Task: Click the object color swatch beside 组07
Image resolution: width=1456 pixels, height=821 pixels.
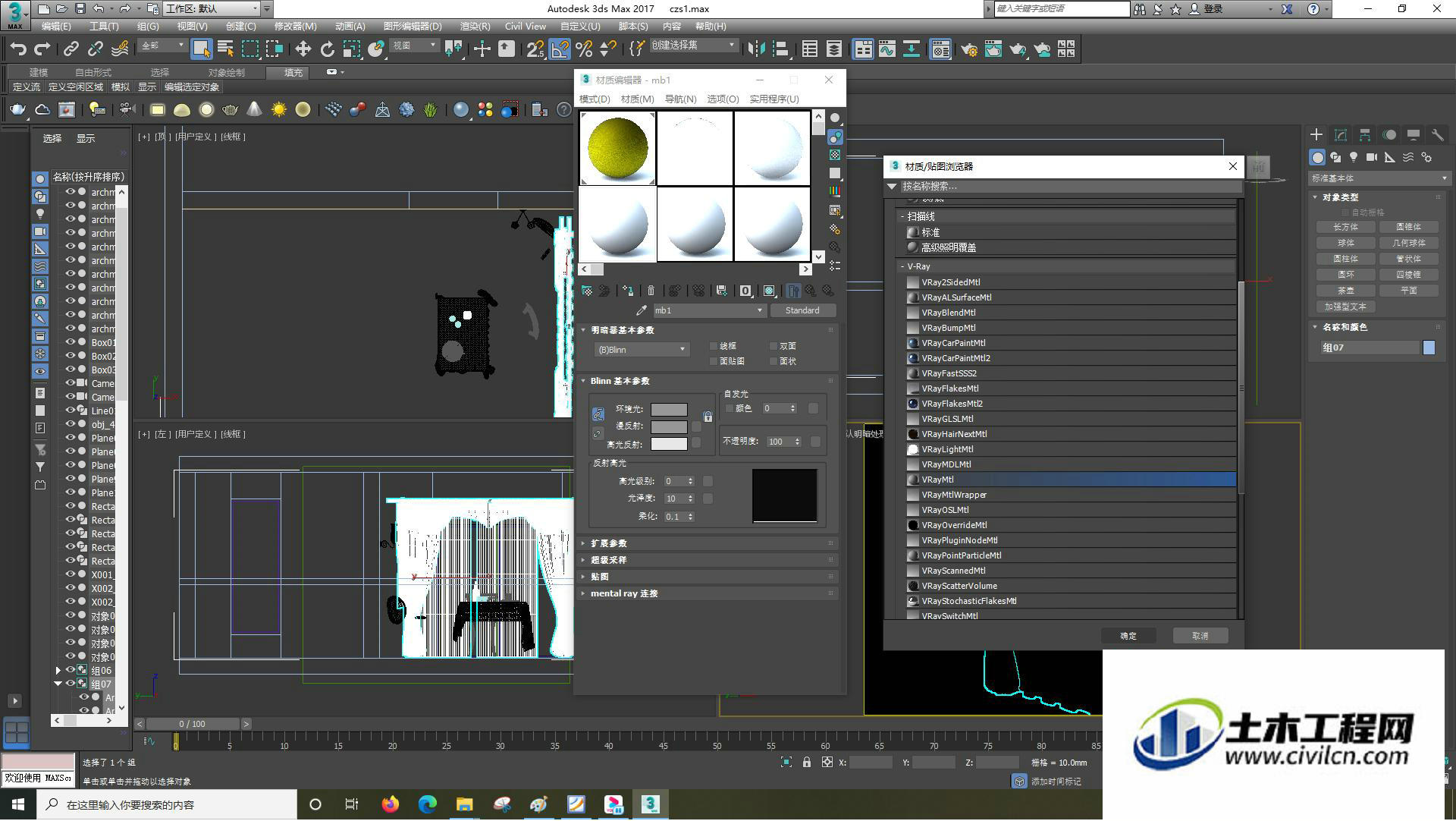Action: [1429, 348]
